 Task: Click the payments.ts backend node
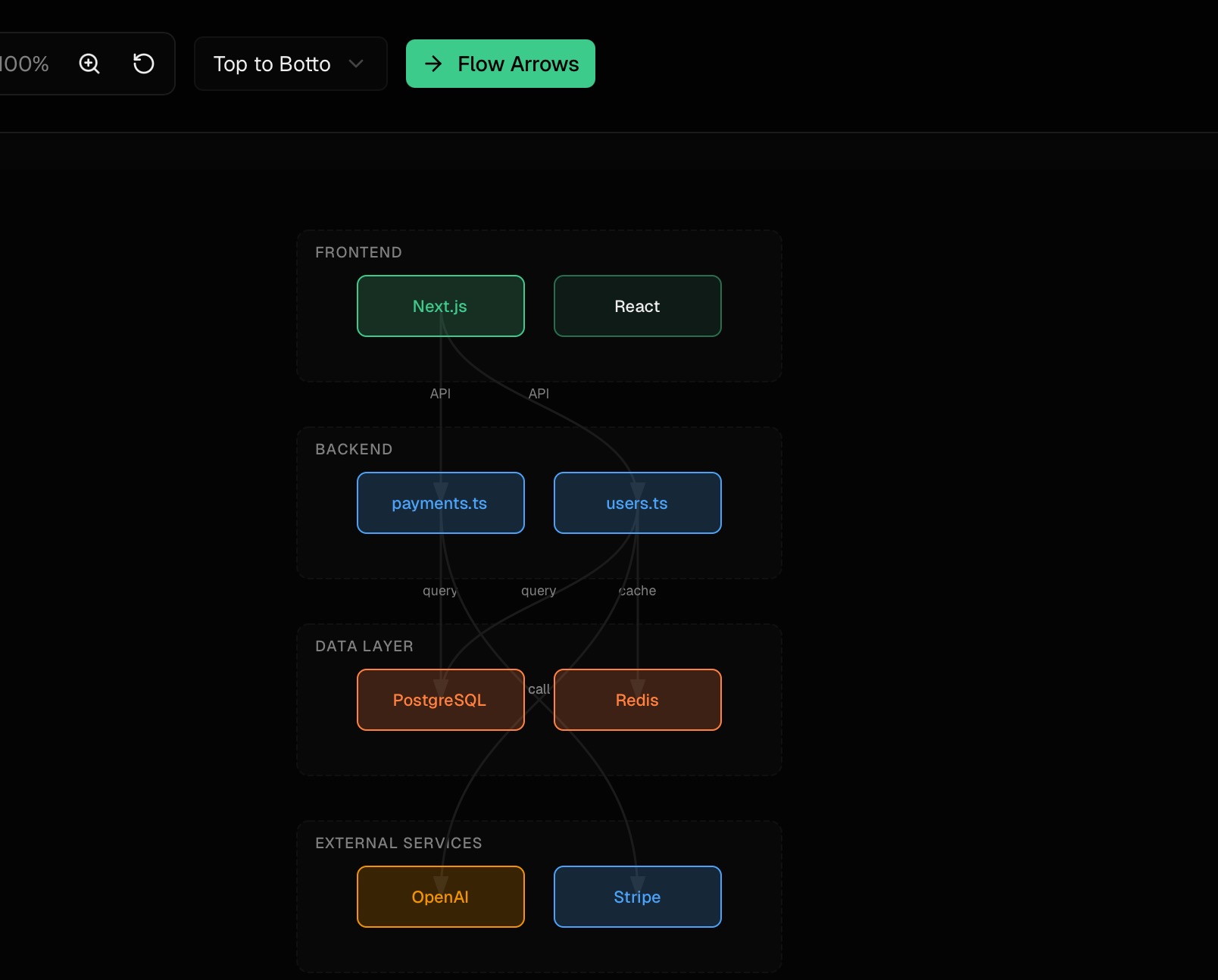[440, 503]
